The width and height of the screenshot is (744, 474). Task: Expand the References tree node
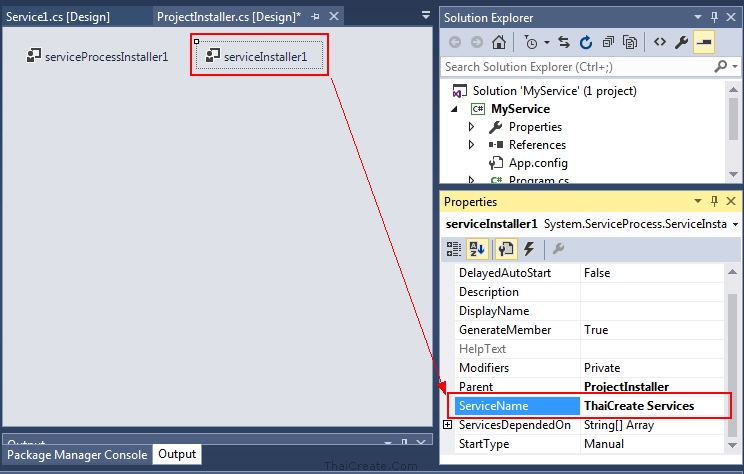[471, 145]
